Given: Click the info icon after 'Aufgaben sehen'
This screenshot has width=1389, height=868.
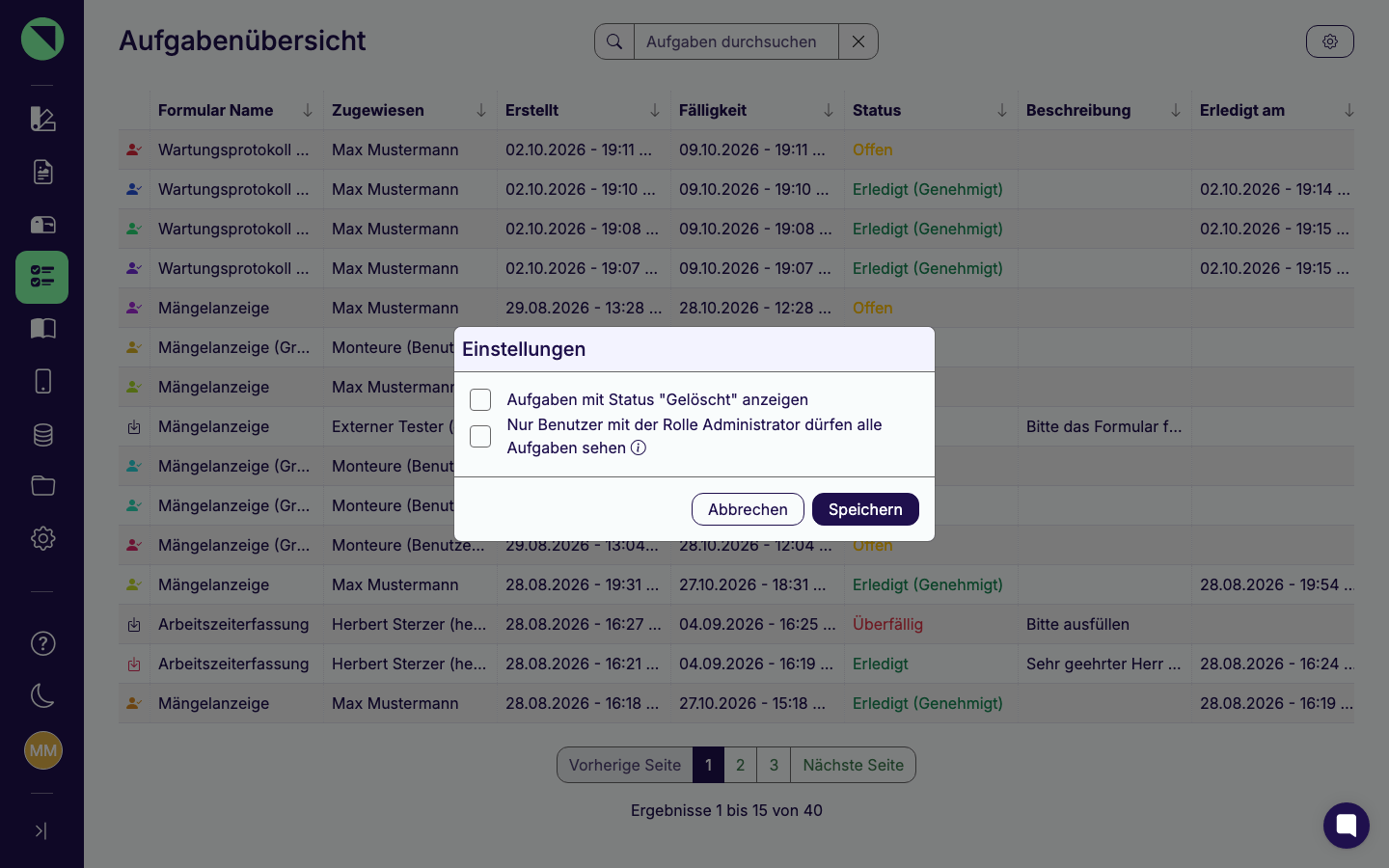Looking at the screenshot, I should pos(639,448).
